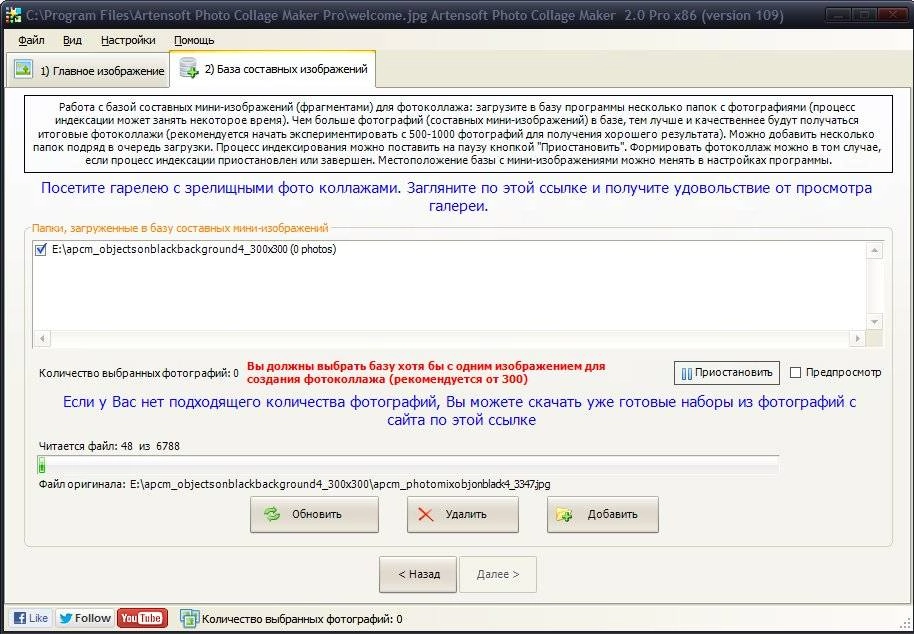
Task: Click the folder list scroll right arrow
Action: pyautogui.click(x=857, y=338)
